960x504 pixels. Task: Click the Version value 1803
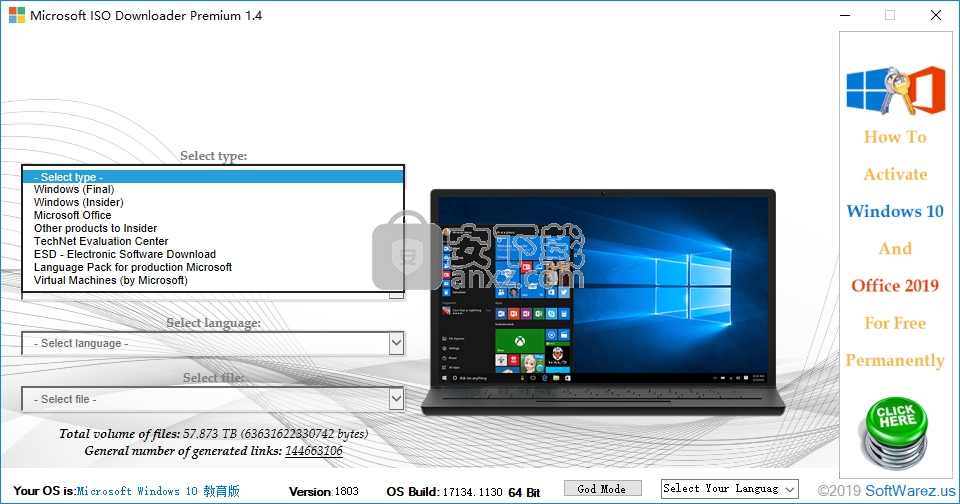(x=347, y=491)
